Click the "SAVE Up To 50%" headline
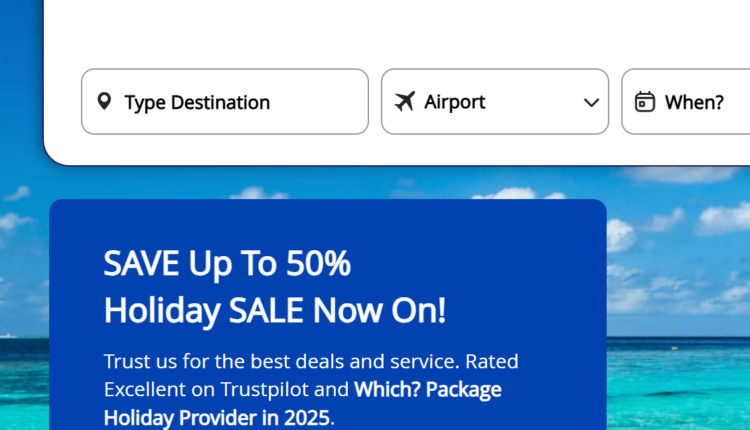Image resolution: width=750 pixels, height=430 pixels. pyautogui.click(x=227, y=264)
